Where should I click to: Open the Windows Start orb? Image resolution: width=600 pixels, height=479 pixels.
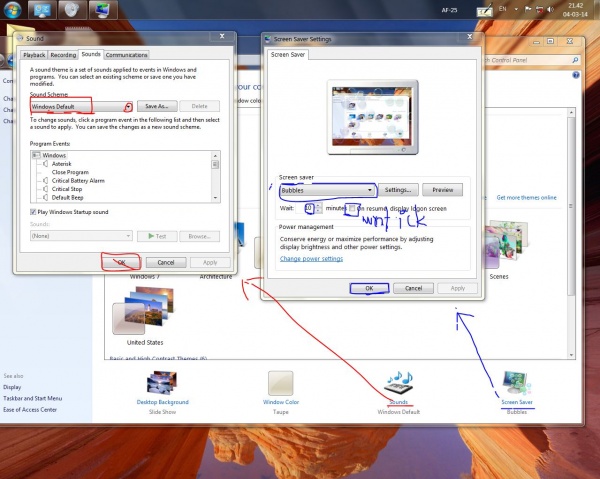[x=12, y=10]
